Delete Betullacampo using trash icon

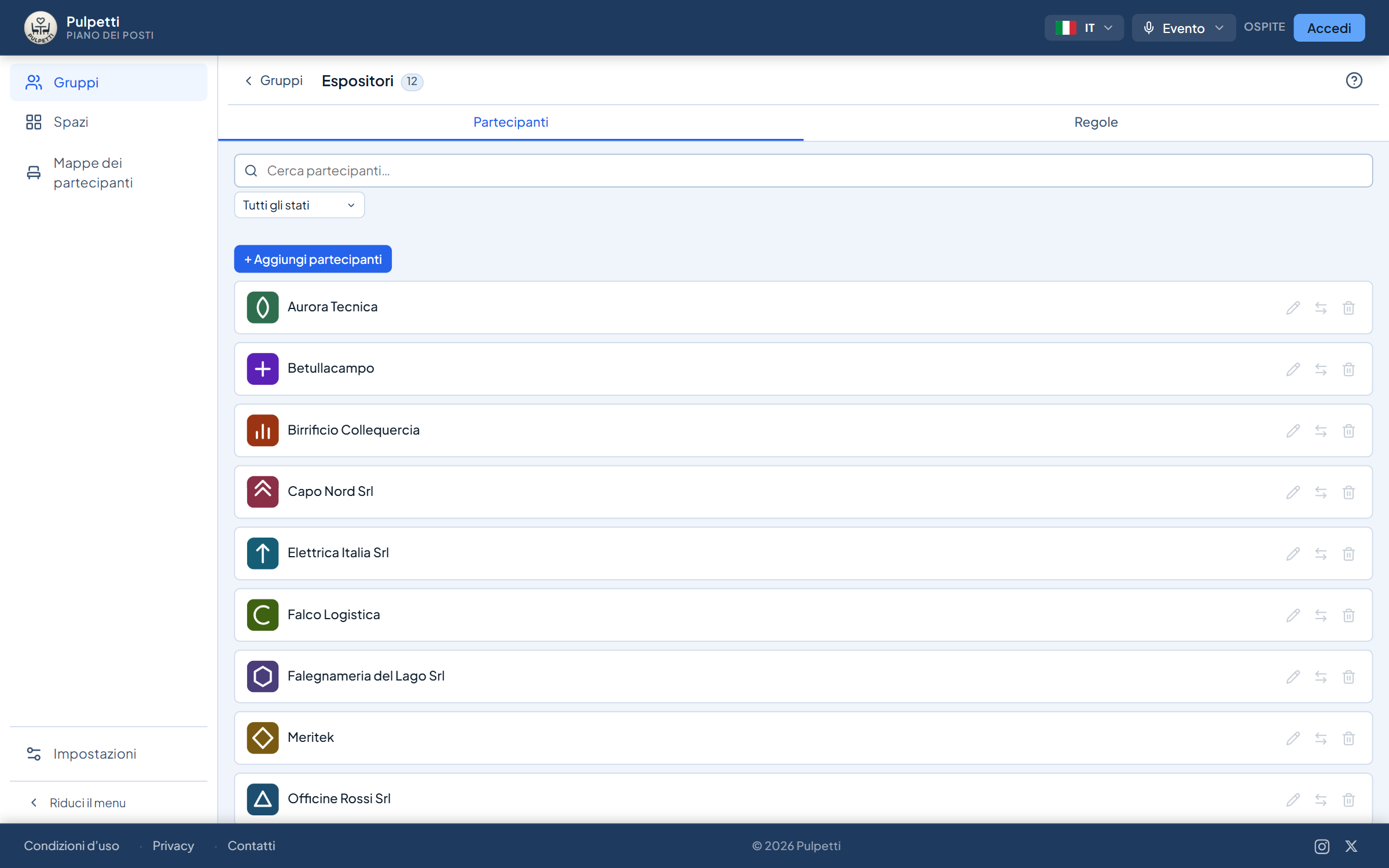point(1348,369)
